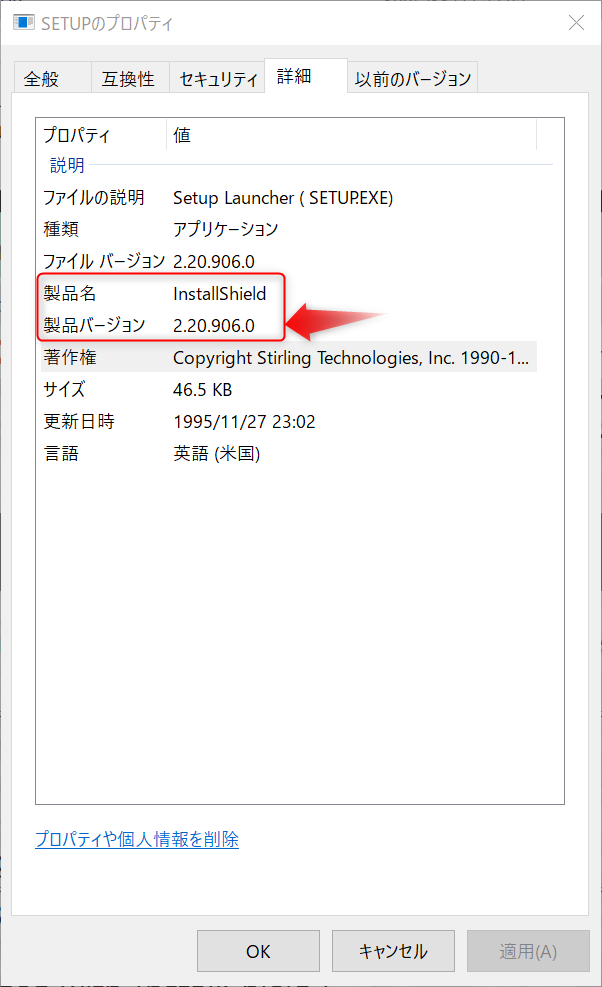Click the SETUP title bar application icon

24,23
